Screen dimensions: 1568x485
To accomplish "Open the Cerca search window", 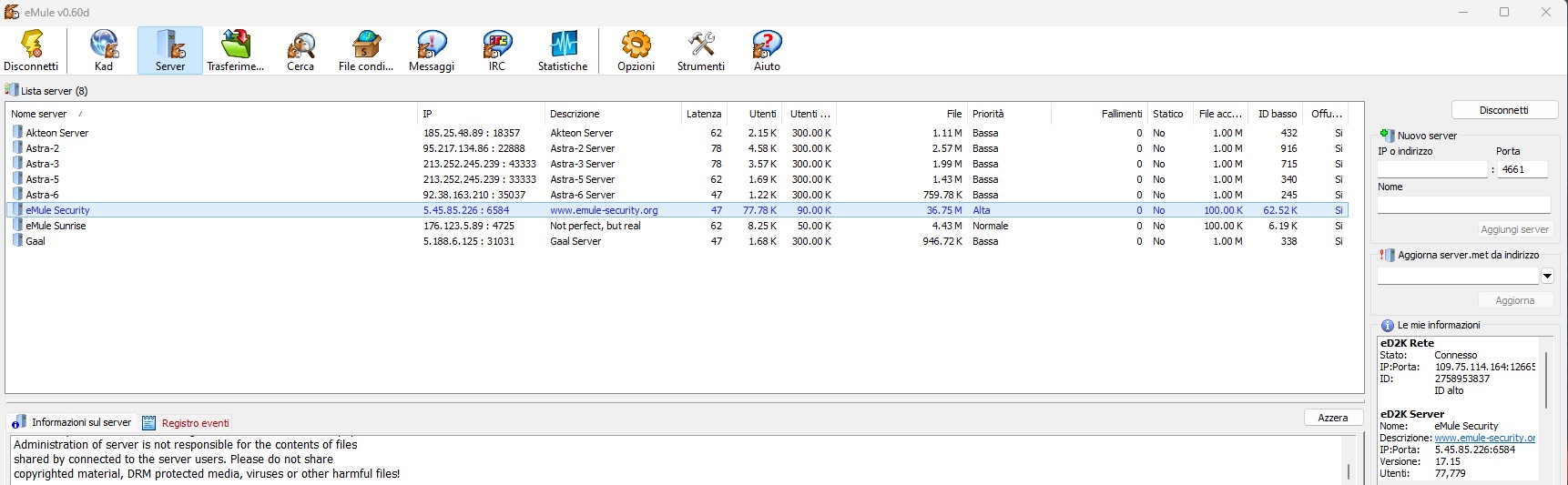I will coord(300,51).
